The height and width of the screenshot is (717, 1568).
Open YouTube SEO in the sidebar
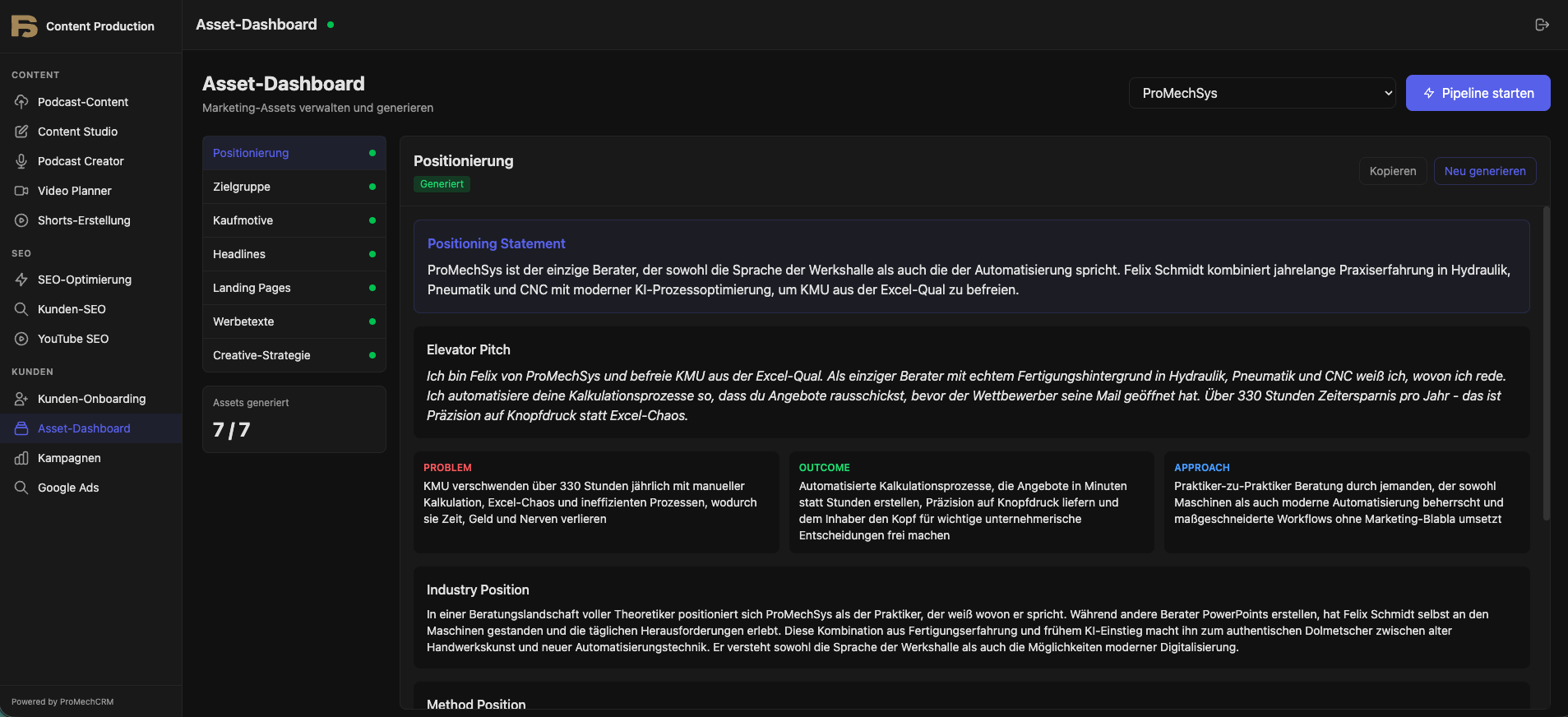73,339
